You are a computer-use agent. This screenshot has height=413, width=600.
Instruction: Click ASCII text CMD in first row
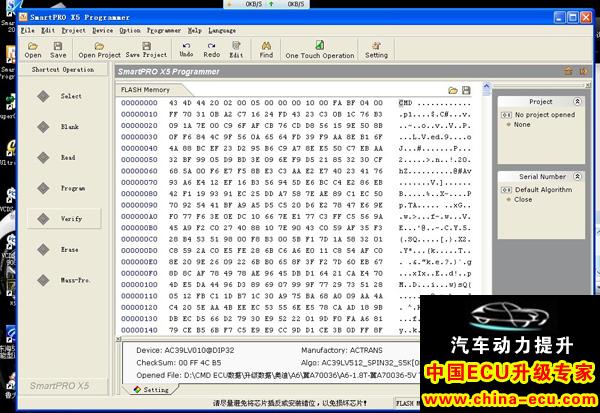[405, 103]
